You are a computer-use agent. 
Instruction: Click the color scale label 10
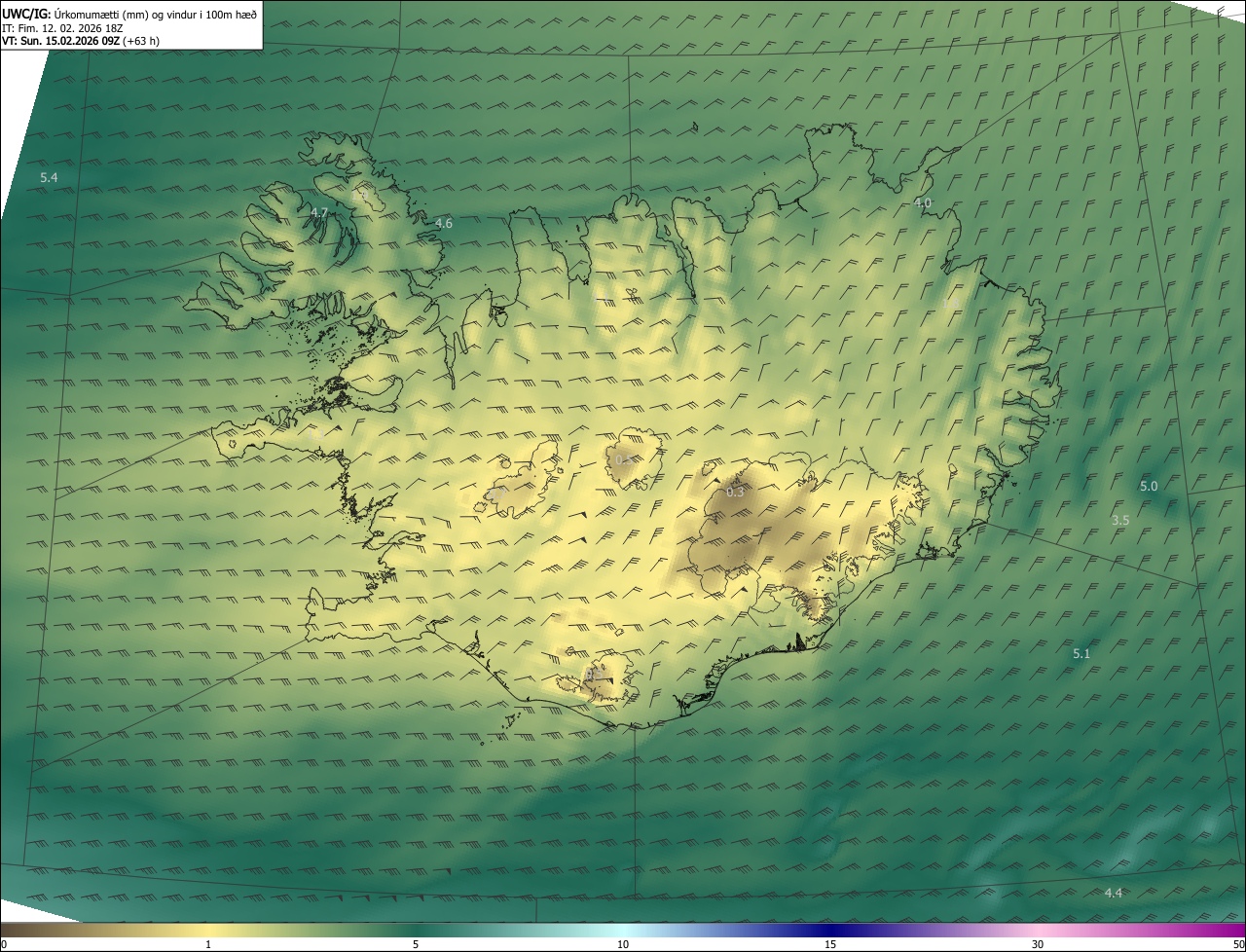click(623, 945)
